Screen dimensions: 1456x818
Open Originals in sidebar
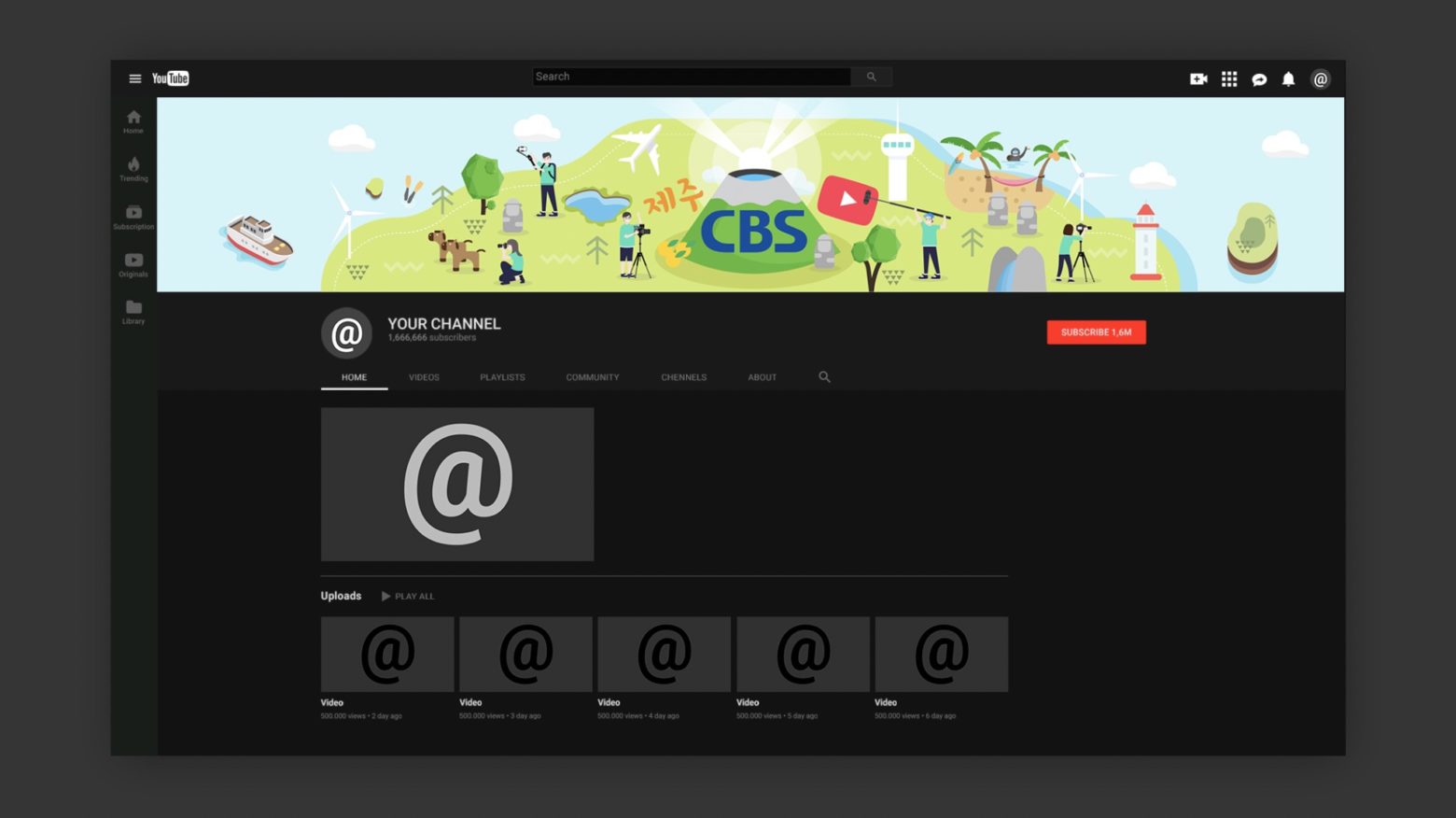point(133,265)
